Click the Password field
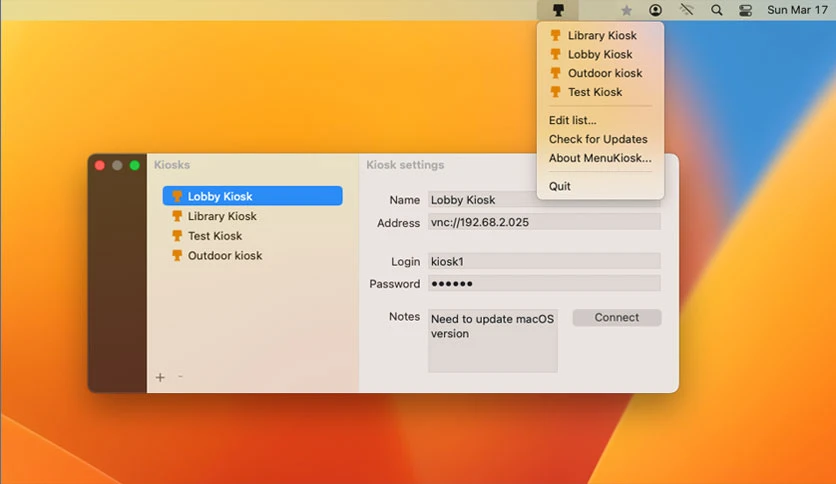The image size is (836, 484). coord(544,284)
